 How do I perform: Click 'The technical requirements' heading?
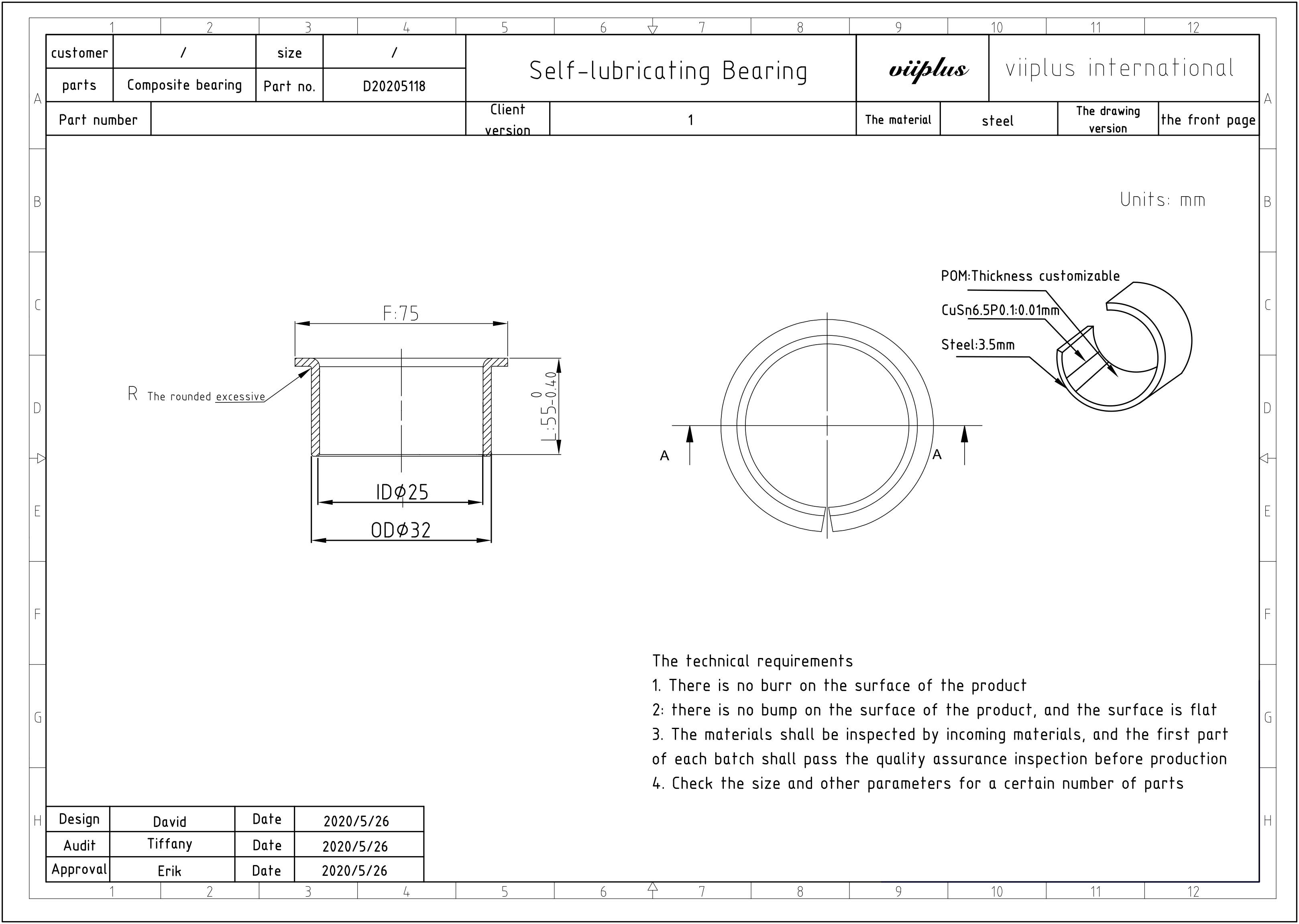753,660
